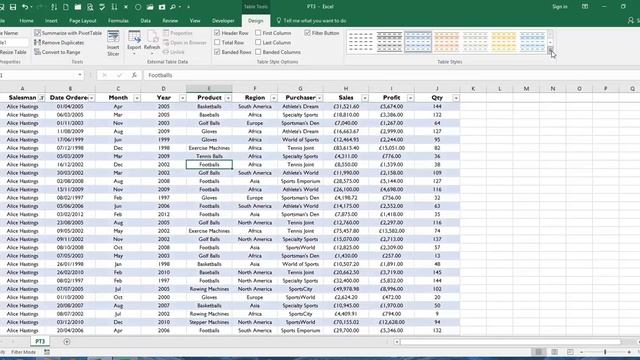Switch to Page Break Preview icon
The height and width of the screenshot is (360, 640).
pos(570,352)
